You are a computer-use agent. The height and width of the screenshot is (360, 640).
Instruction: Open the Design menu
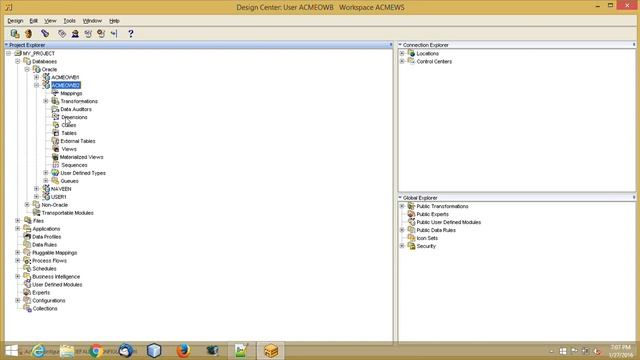click(15, 21)
